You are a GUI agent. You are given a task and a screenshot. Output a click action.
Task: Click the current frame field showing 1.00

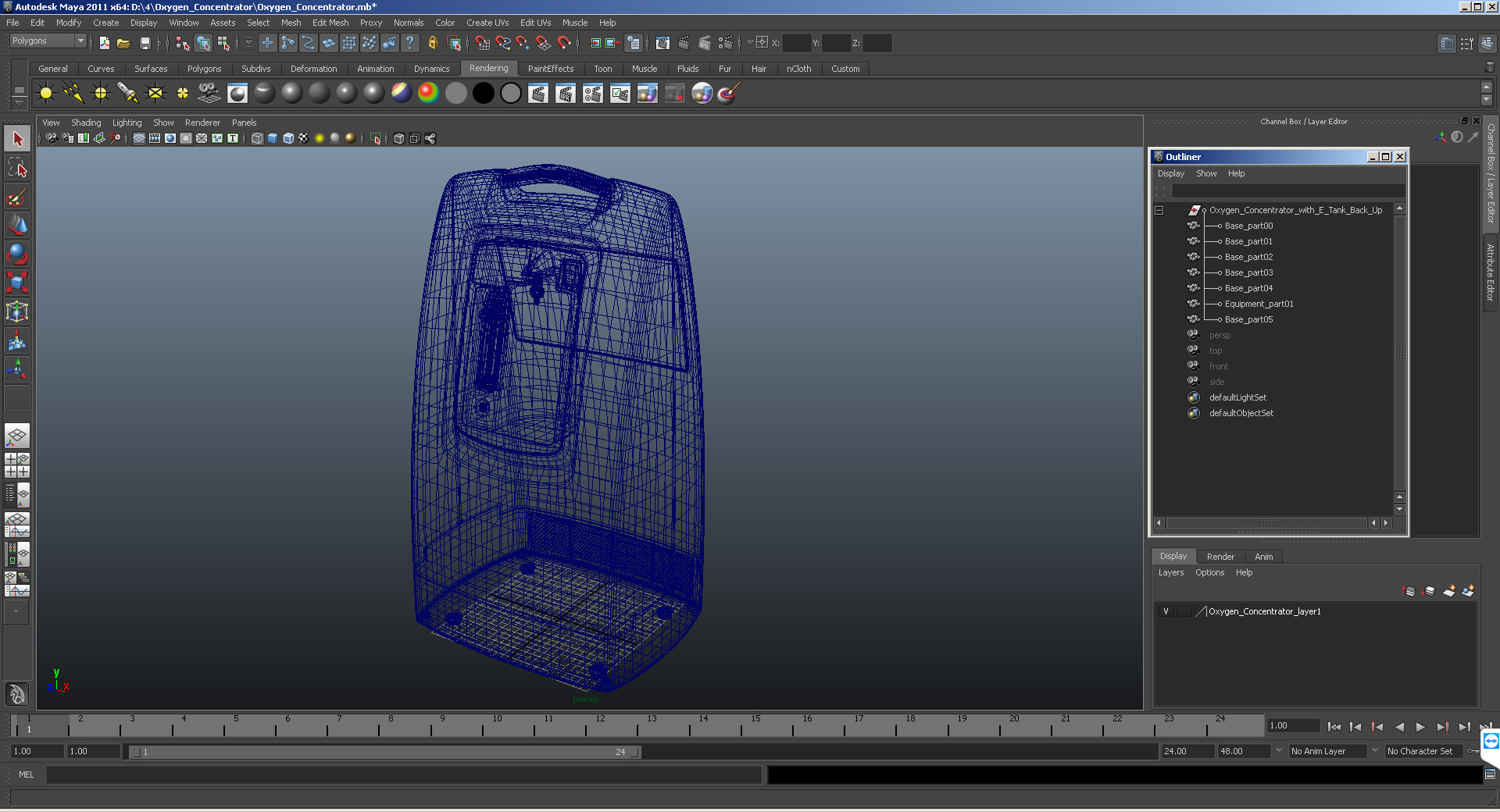1292,725
